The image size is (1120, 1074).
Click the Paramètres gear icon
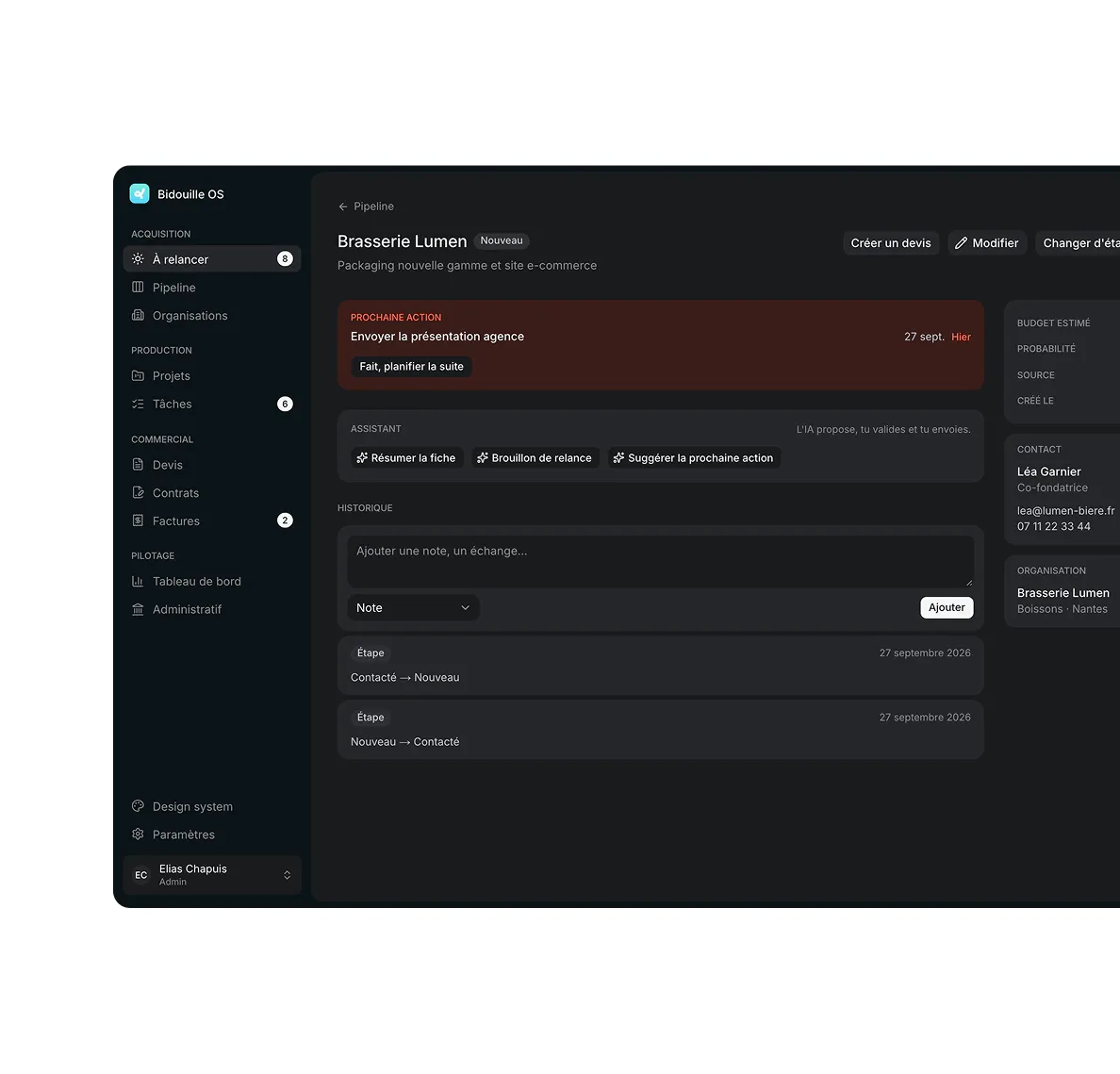[x=138, y=834]
